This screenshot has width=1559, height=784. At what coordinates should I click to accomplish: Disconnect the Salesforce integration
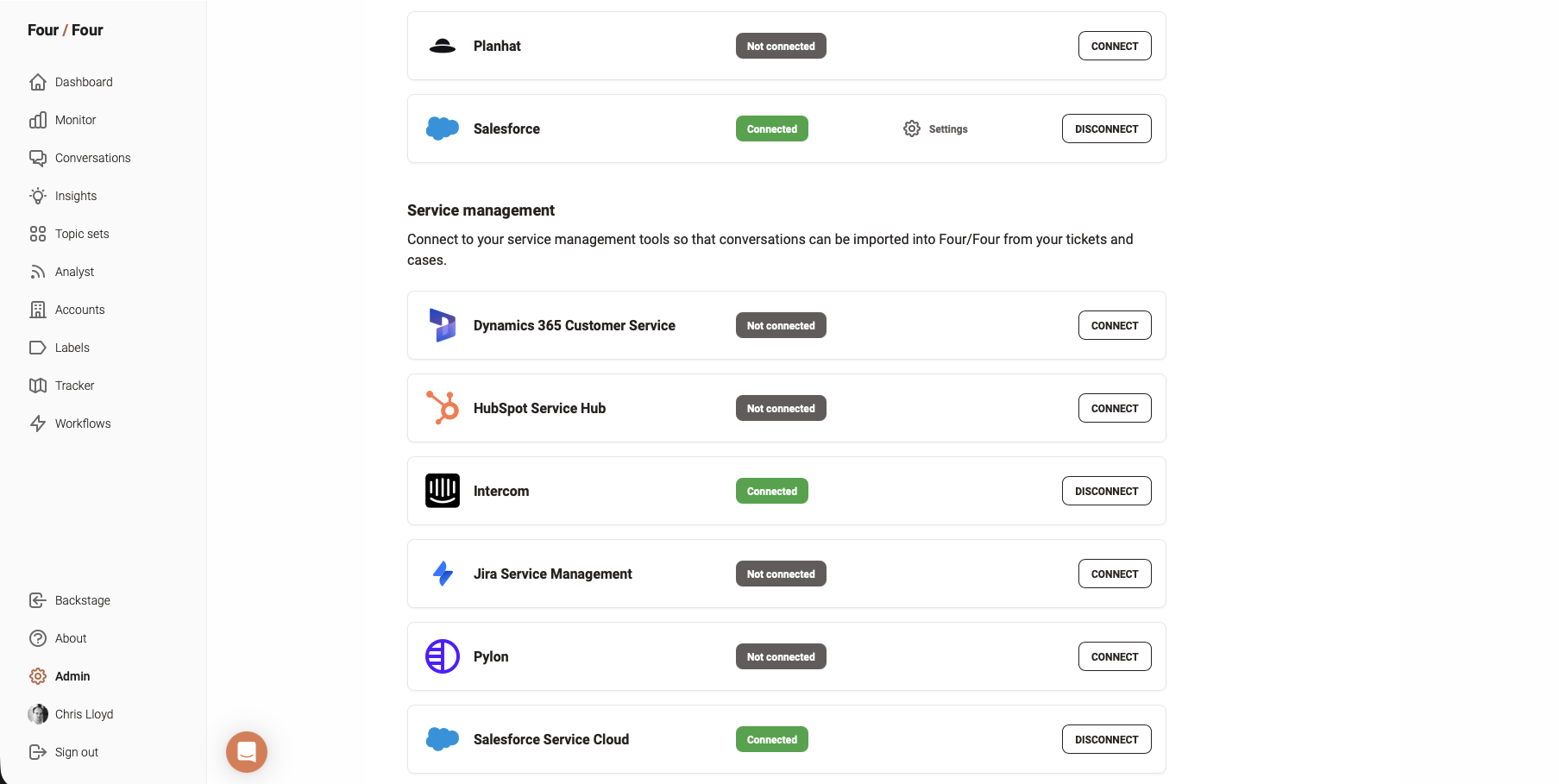point(1106,129)
